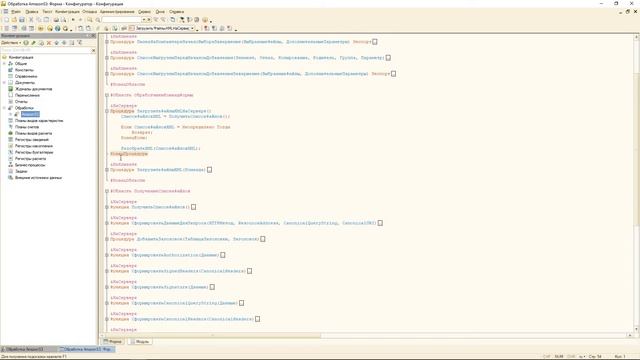Expand collapsed СформироватьCanonicalHeaders function body

pyautogui.click(x=258, y=319)
